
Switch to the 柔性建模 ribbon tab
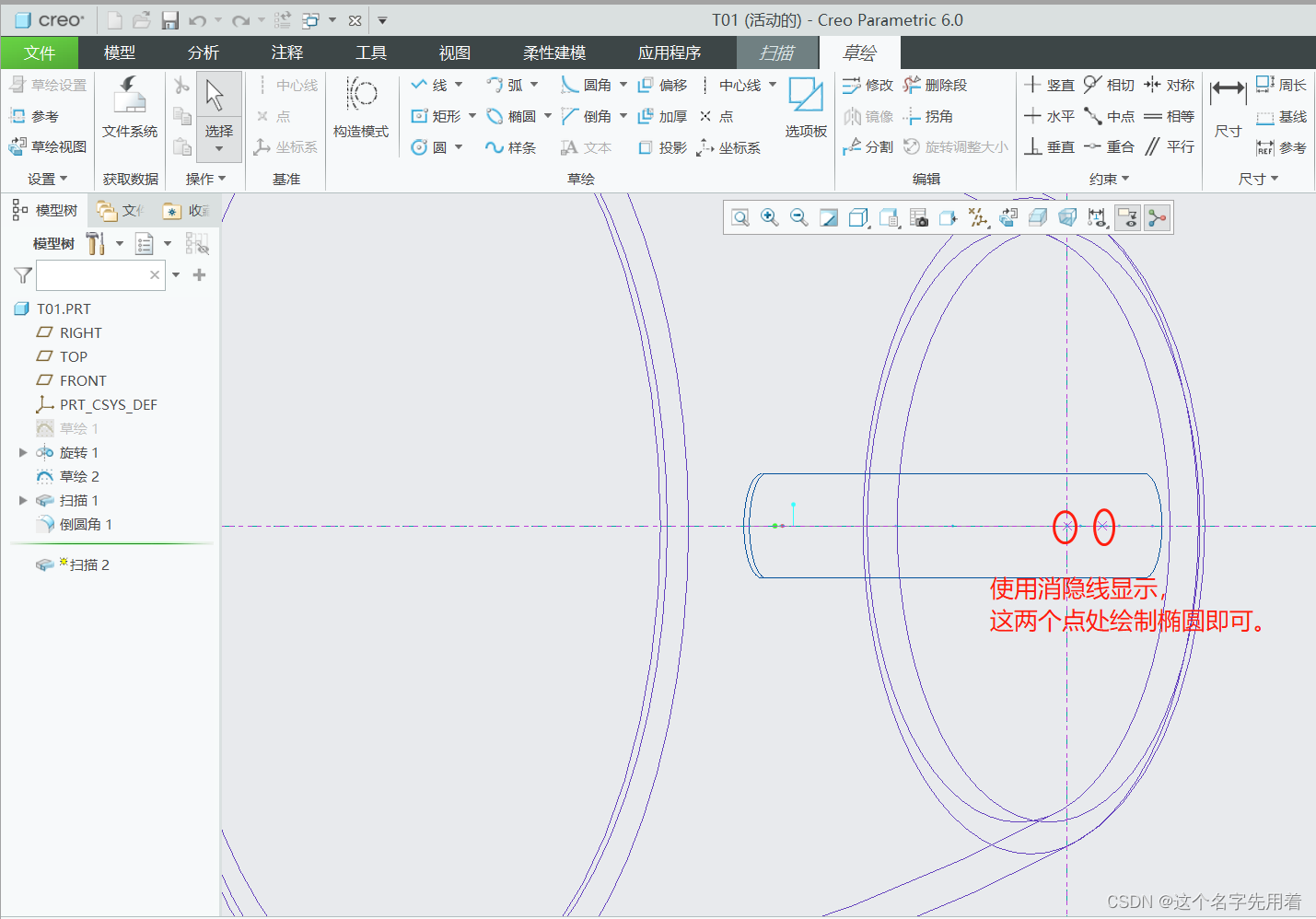[554, 52]
